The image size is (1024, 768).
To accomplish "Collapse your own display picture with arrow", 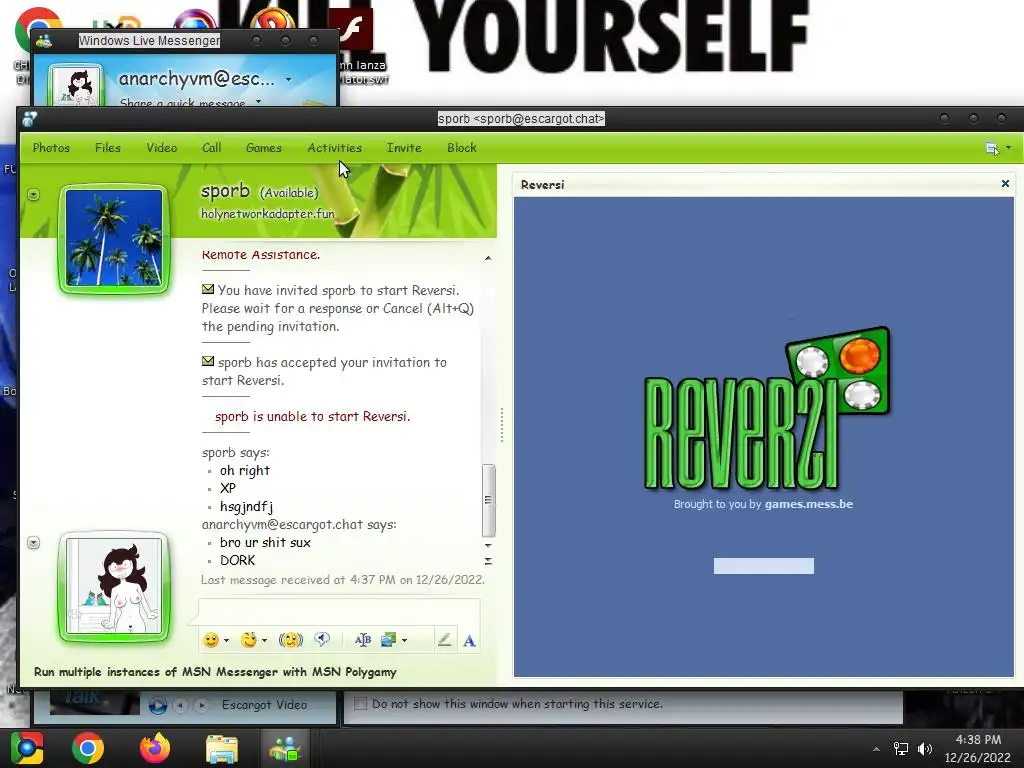I will click(x=33, y=543).
